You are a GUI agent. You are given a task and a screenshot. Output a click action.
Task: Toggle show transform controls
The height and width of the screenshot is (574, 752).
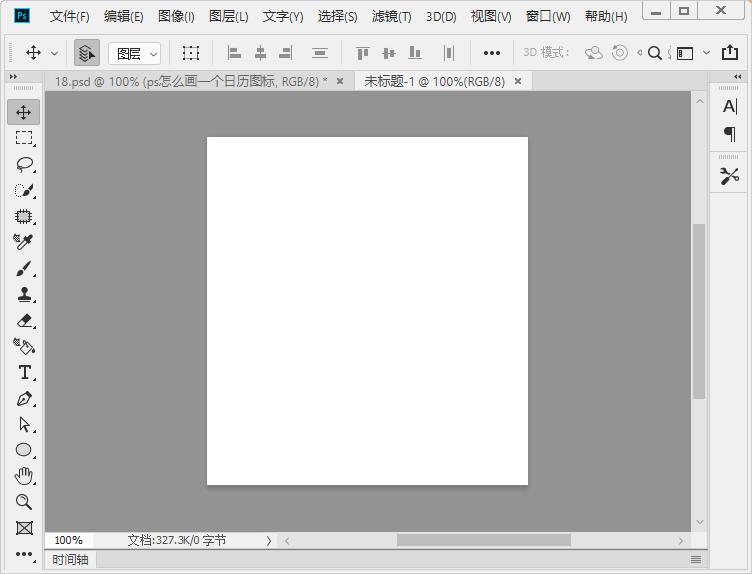tap(191, 53)
